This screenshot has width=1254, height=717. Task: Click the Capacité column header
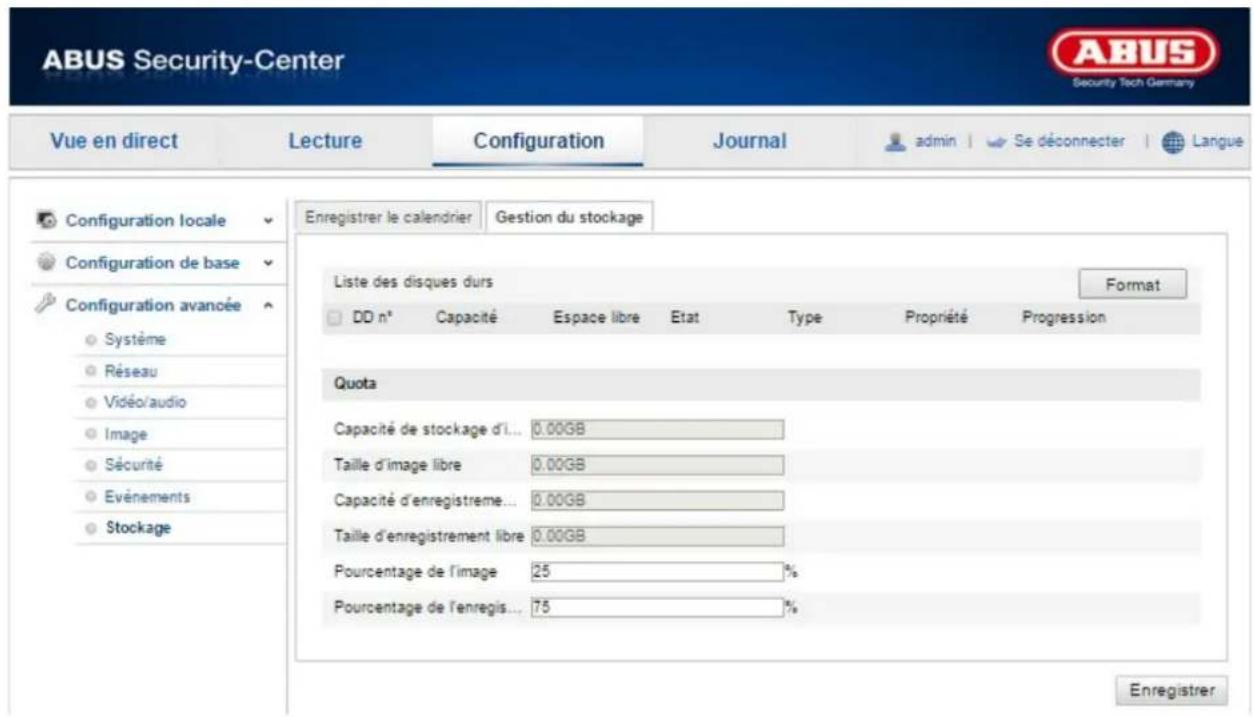[466, 318]
